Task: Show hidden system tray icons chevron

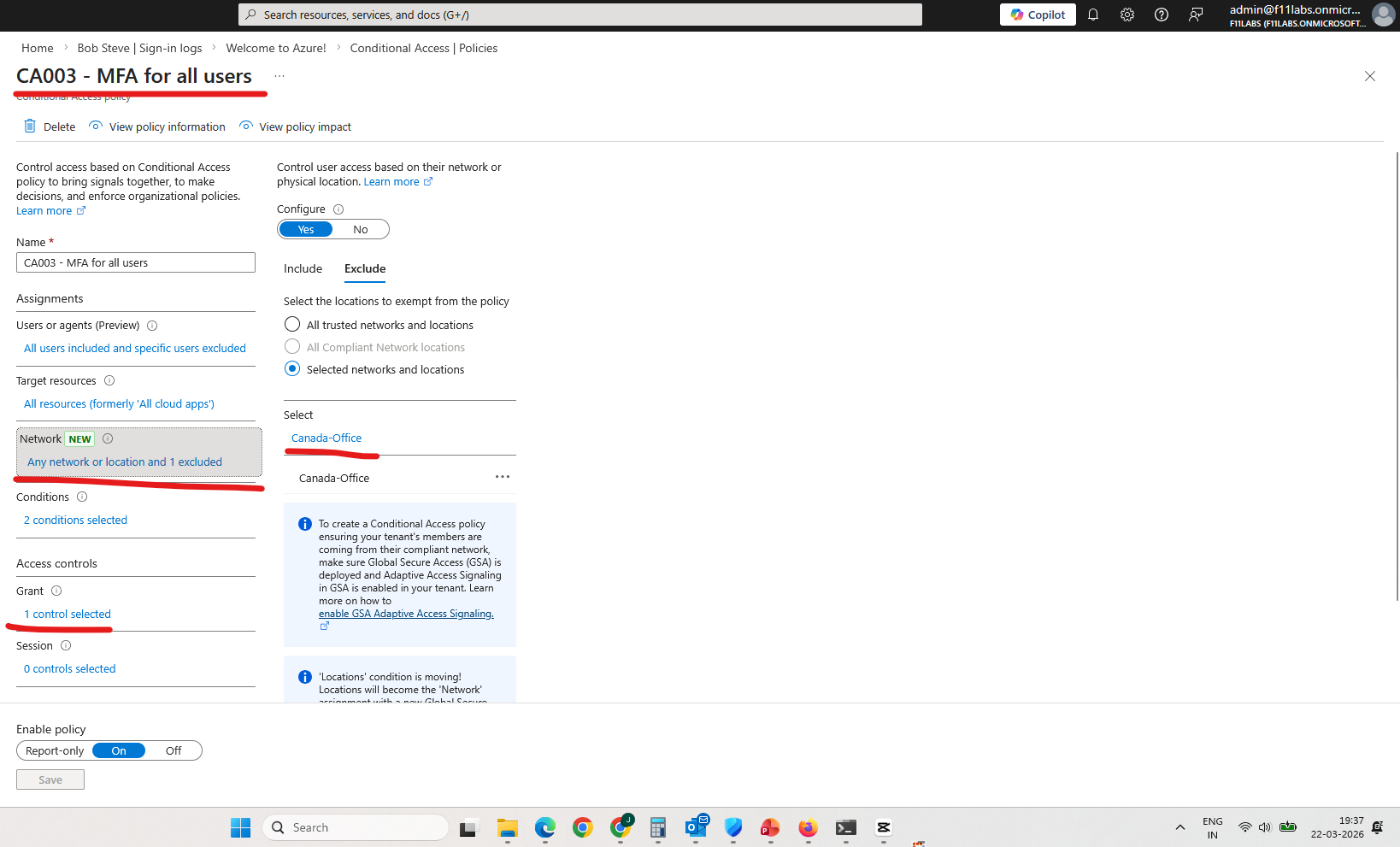Action: [x=1179, y=827]
